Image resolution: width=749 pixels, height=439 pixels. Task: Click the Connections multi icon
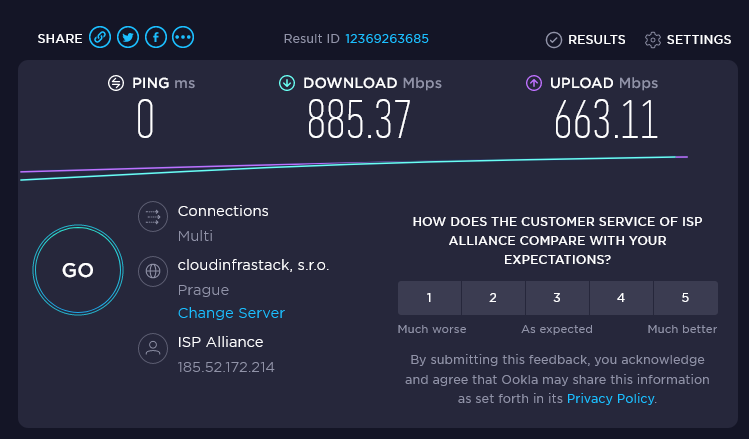(x=152, y=216)
